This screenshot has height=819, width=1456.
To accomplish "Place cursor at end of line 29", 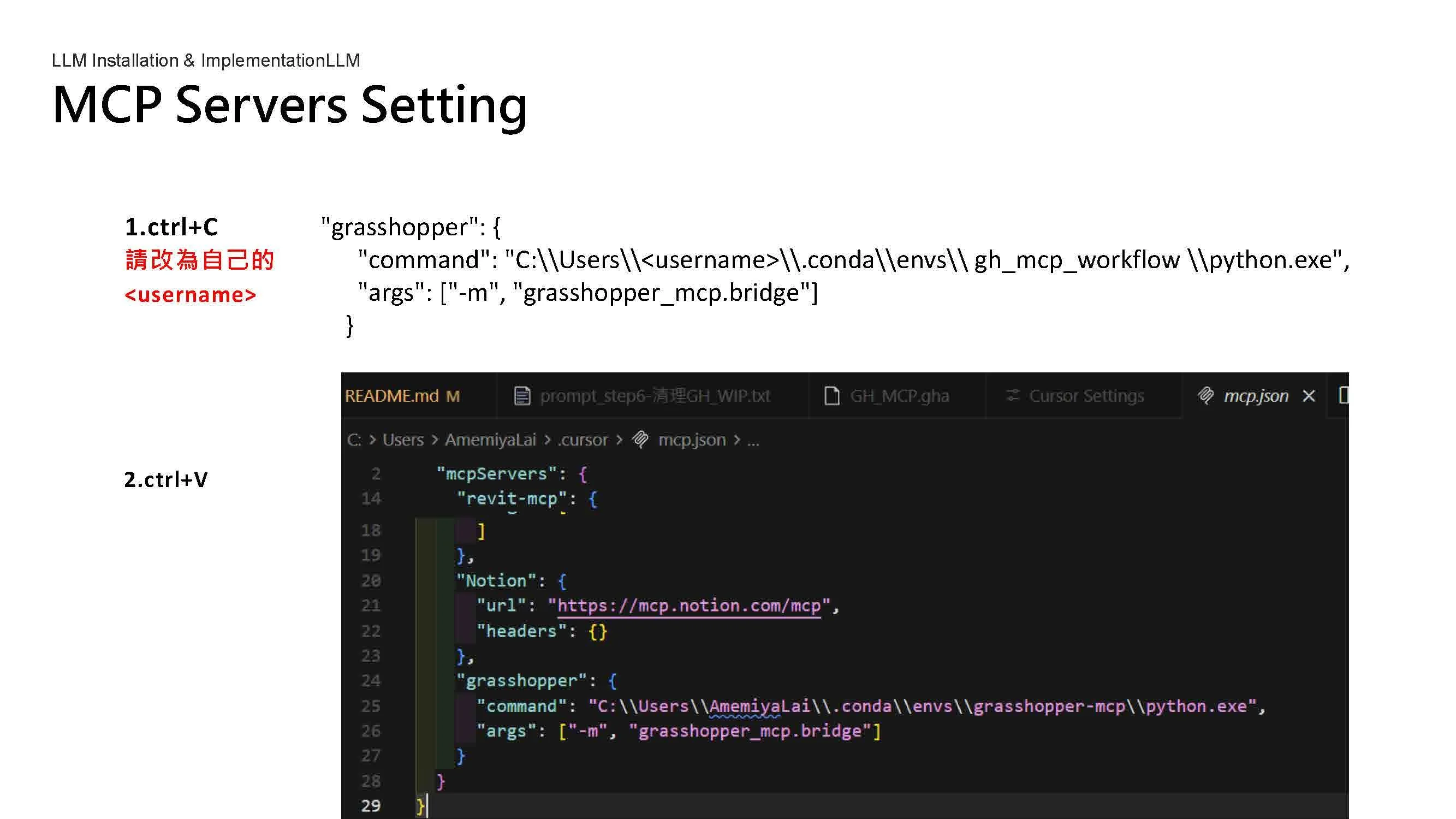I will [x=428, y=806].
